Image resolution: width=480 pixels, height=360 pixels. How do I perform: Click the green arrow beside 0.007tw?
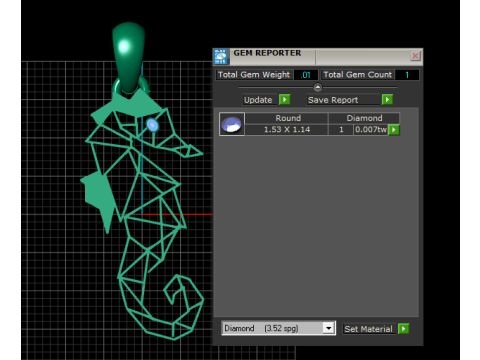[x=394, y=129]
